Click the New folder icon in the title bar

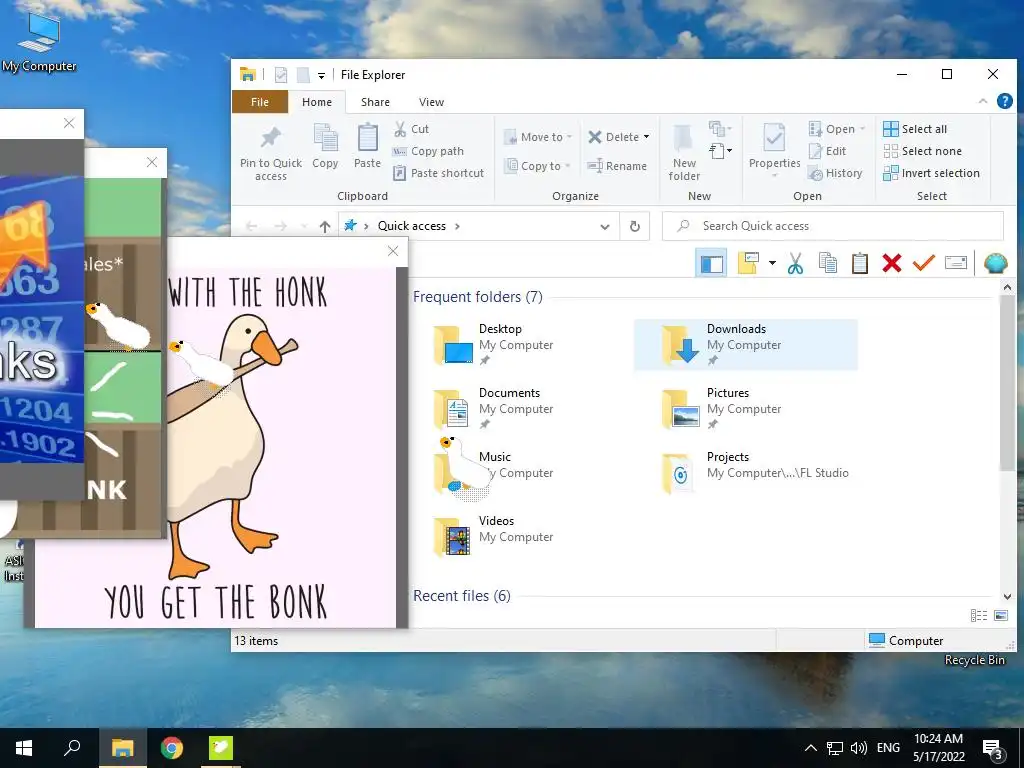(303, 75)
